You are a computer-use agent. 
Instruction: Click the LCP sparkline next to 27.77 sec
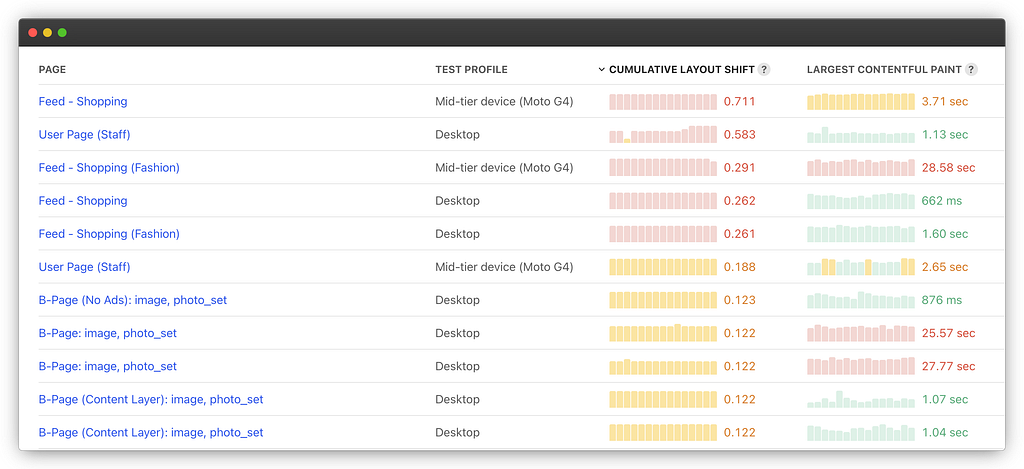861,366
